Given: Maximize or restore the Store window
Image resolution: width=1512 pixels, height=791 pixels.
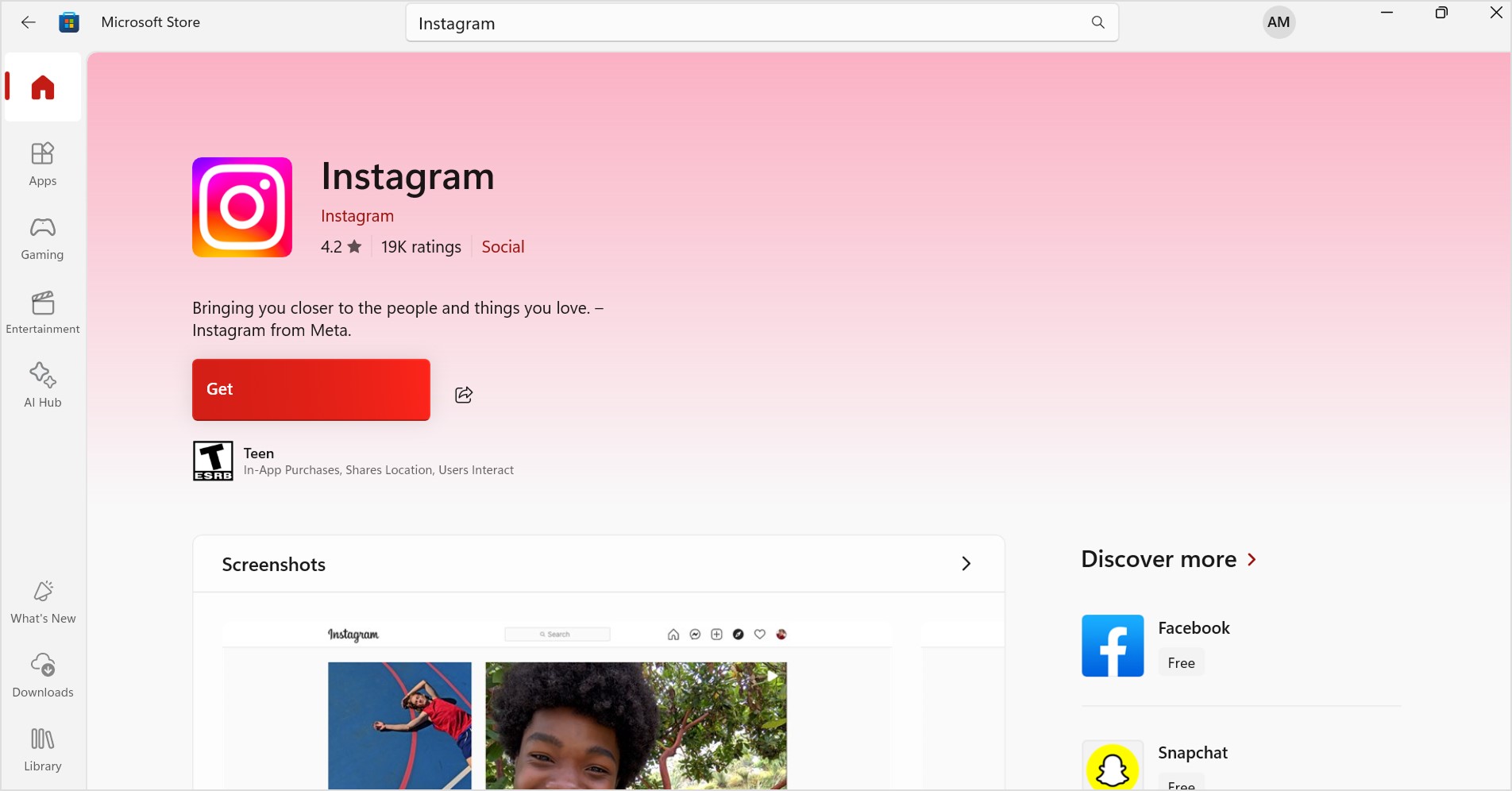Looking at the screenshot, I should coord(1441,13).
